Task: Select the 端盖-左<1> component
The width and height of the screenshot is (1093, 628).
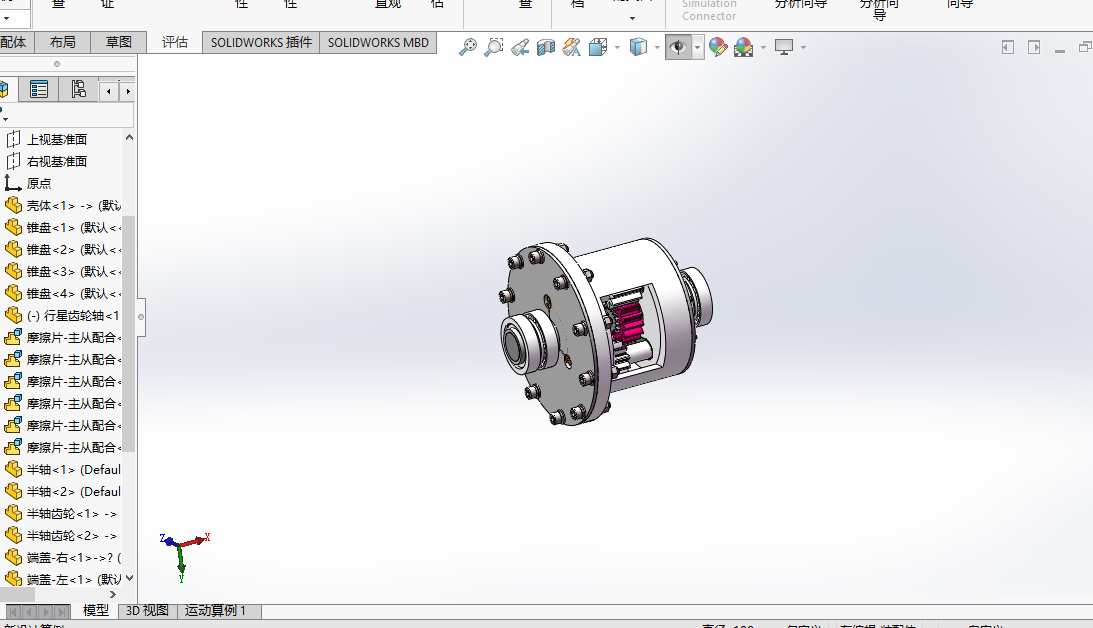Action: point(73,580)
